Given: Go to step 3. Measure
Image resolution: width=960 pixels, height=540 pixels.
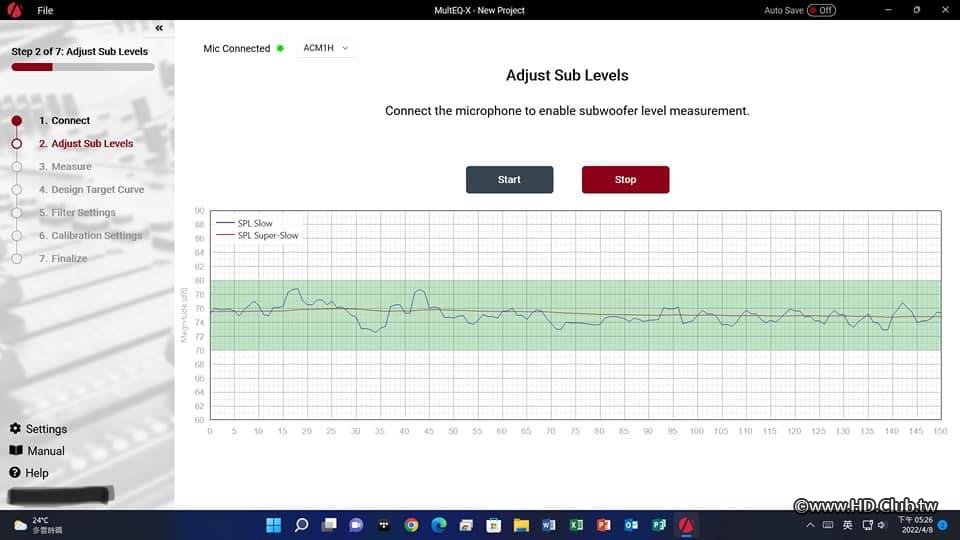Looking at the screenshot, I should point(66,167).
